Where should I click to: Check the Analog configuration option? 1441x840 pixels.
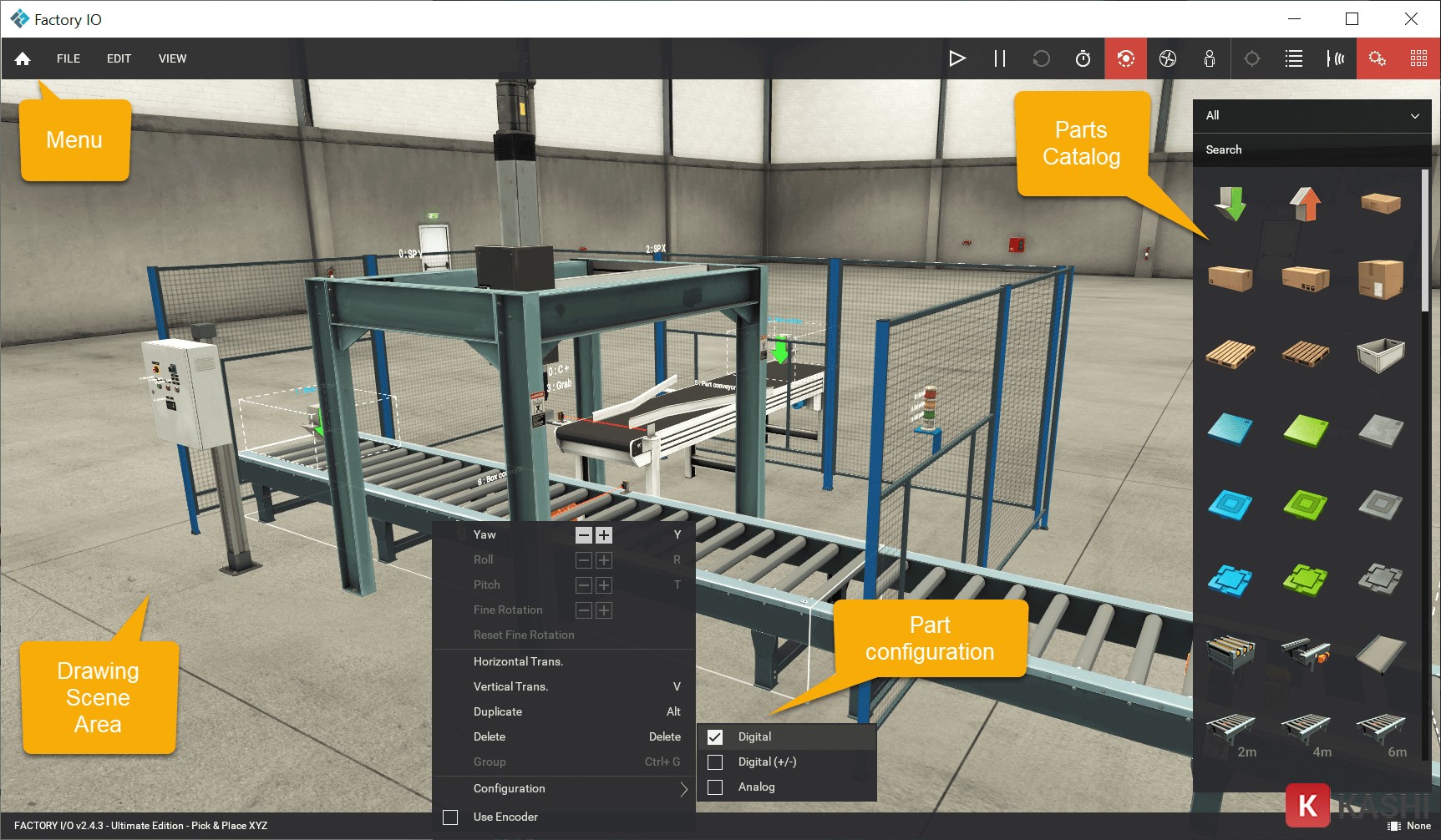pos(715,787)
